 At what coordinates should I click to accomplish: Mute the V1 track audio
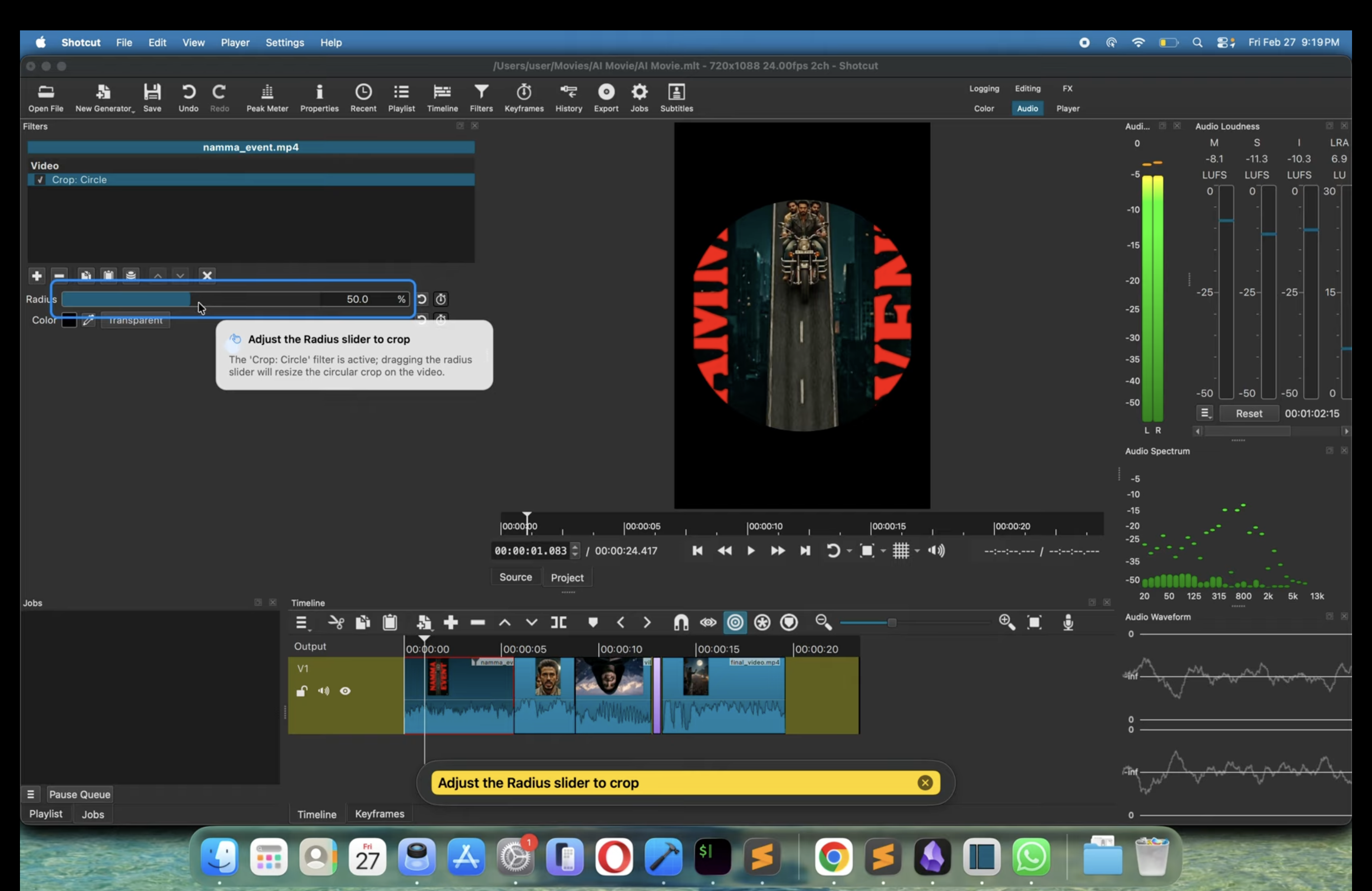(323, 691)
